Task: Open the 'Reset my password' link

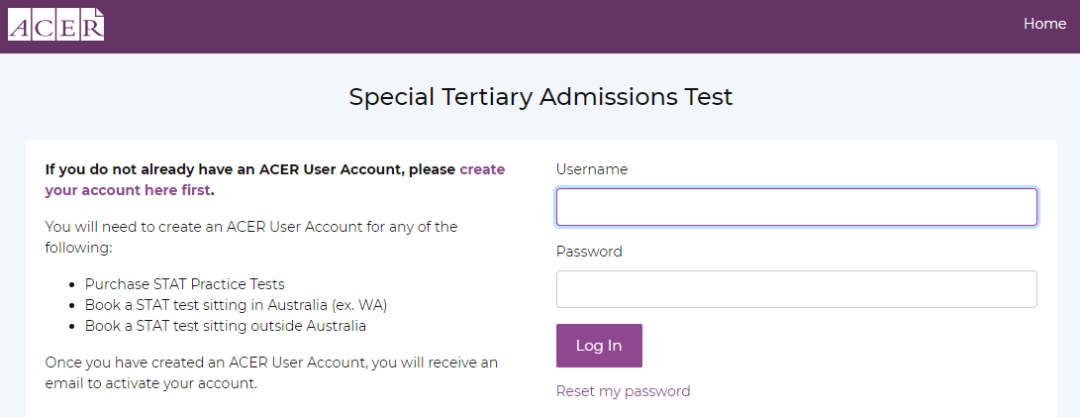Action: (x=623, y=391)
